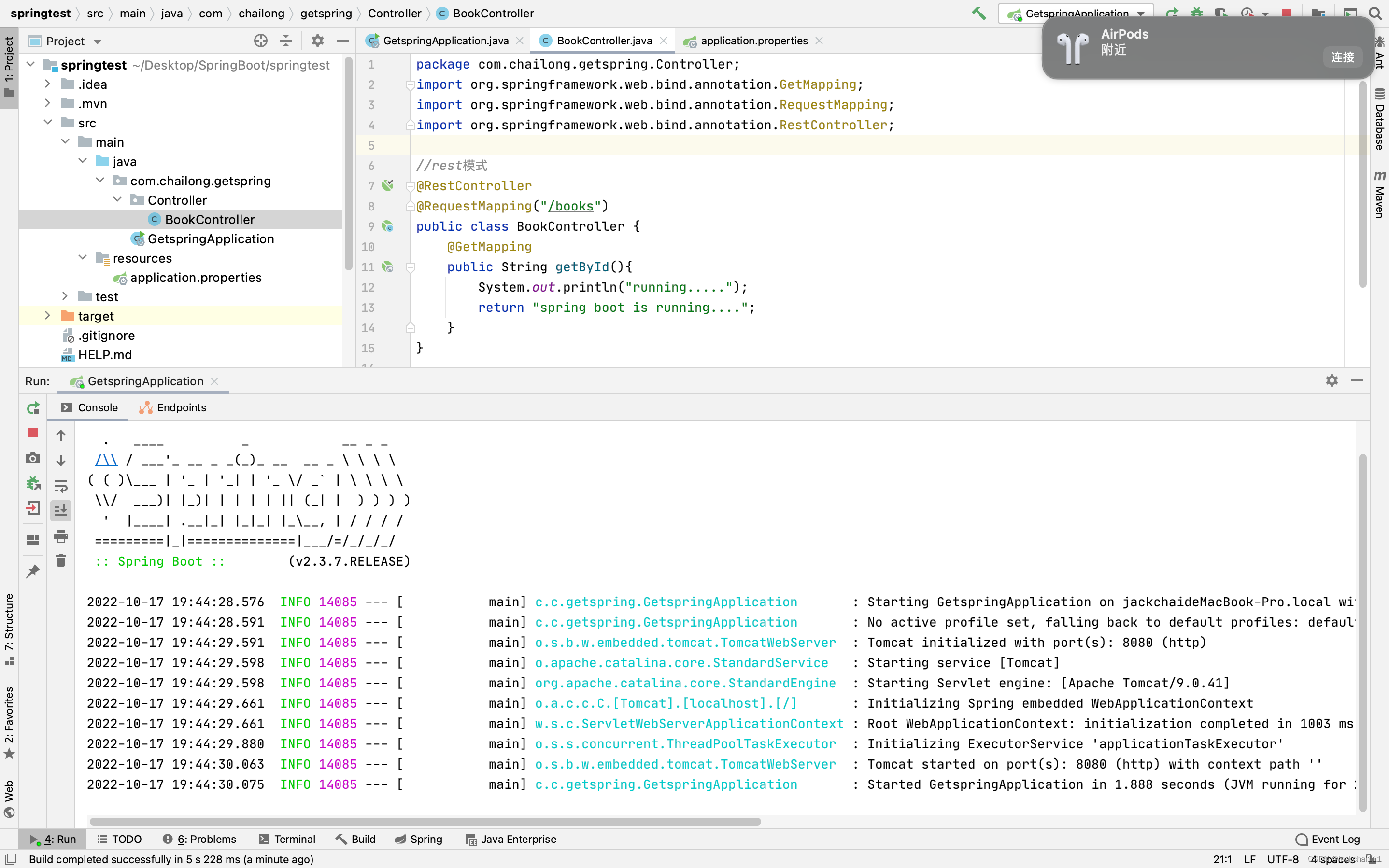Image resolution: width=1389 pixels, height=868 pixels.
Task: Open the Database tool window
Action: [1379, 119]
